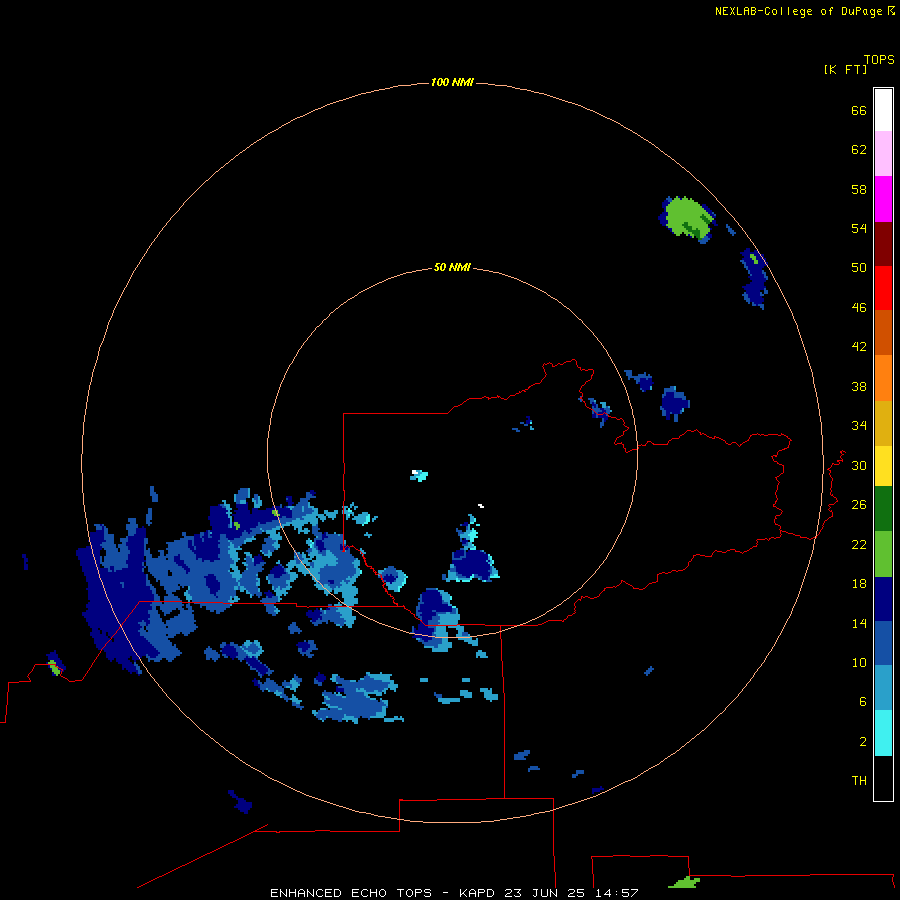Image resolution: width=900 pixels, height=900 pixels.
Task: Click the light green swatch near 22
Action: (x=883, y=554)
